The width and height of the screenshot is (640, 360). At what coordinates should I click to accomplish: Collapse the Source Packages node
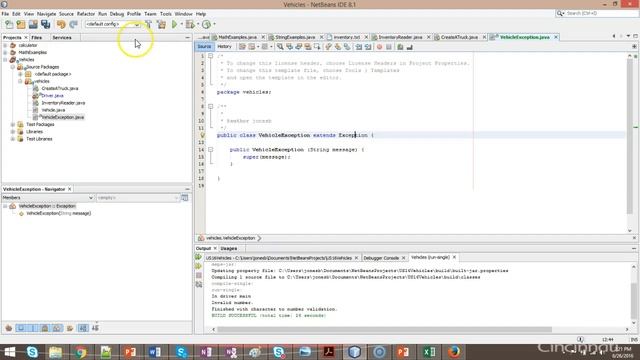pyautogui.click(x=13, y=67)
